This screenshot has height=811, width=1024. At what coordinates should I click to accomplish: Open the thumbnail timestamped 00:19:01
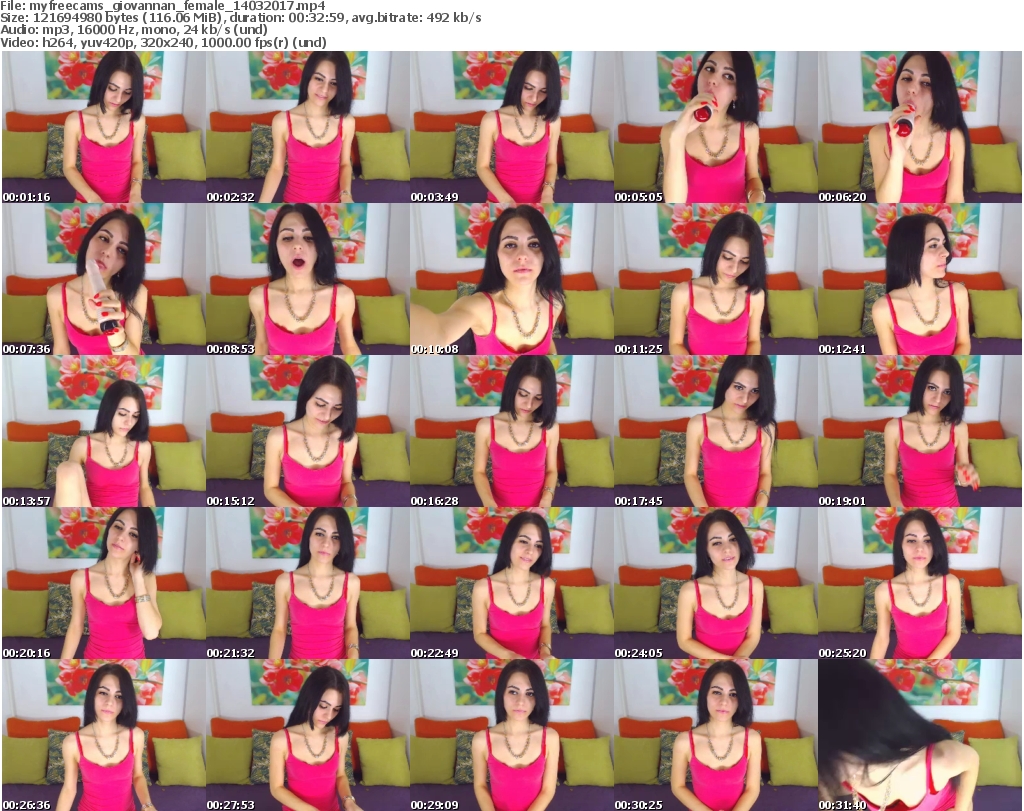(920, 432)
